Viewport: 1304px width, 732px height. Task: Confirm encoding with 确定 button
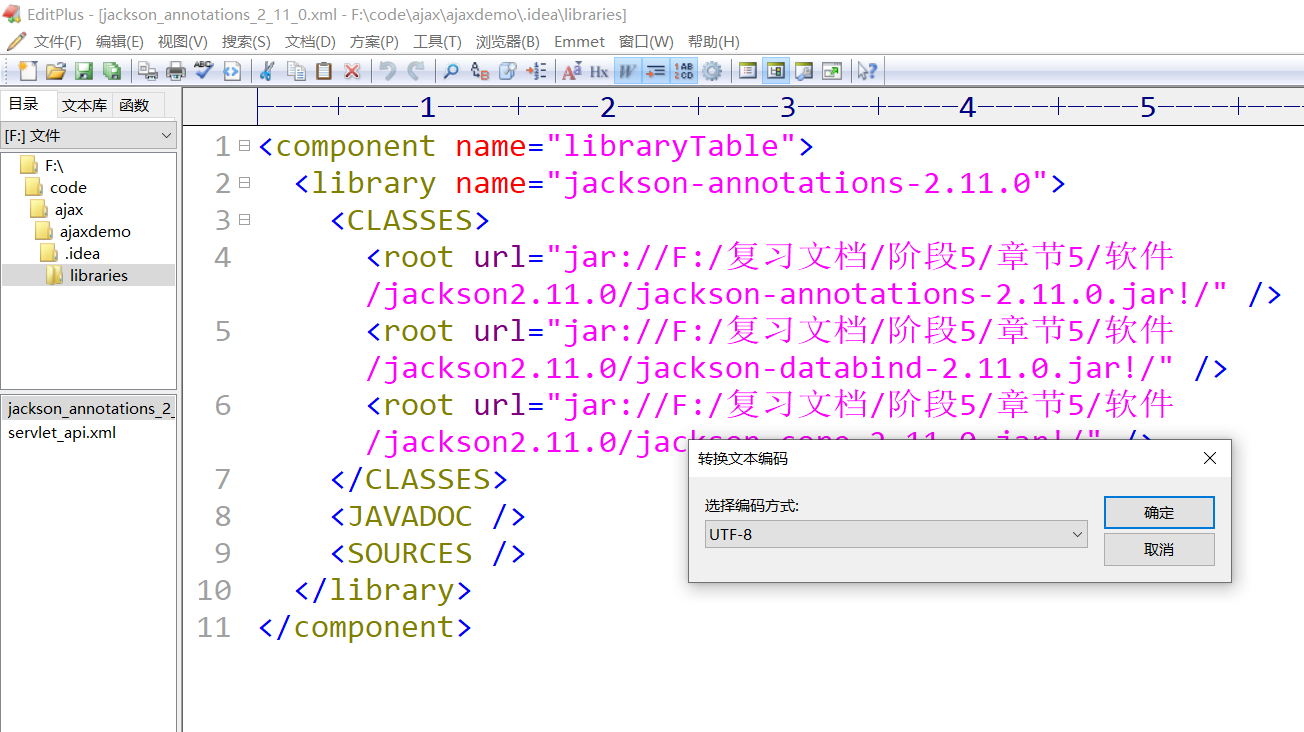tap(1159, 513)
